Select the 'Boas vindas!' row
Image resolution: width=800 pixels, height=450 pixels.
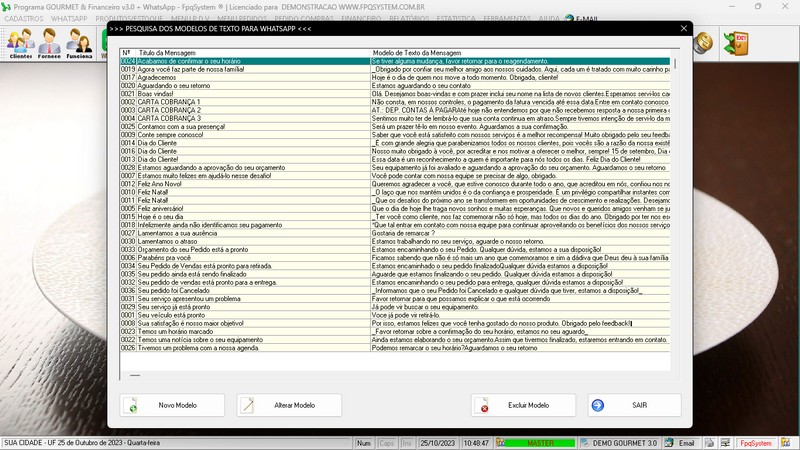pyautogui.click(x=395, y=94)
